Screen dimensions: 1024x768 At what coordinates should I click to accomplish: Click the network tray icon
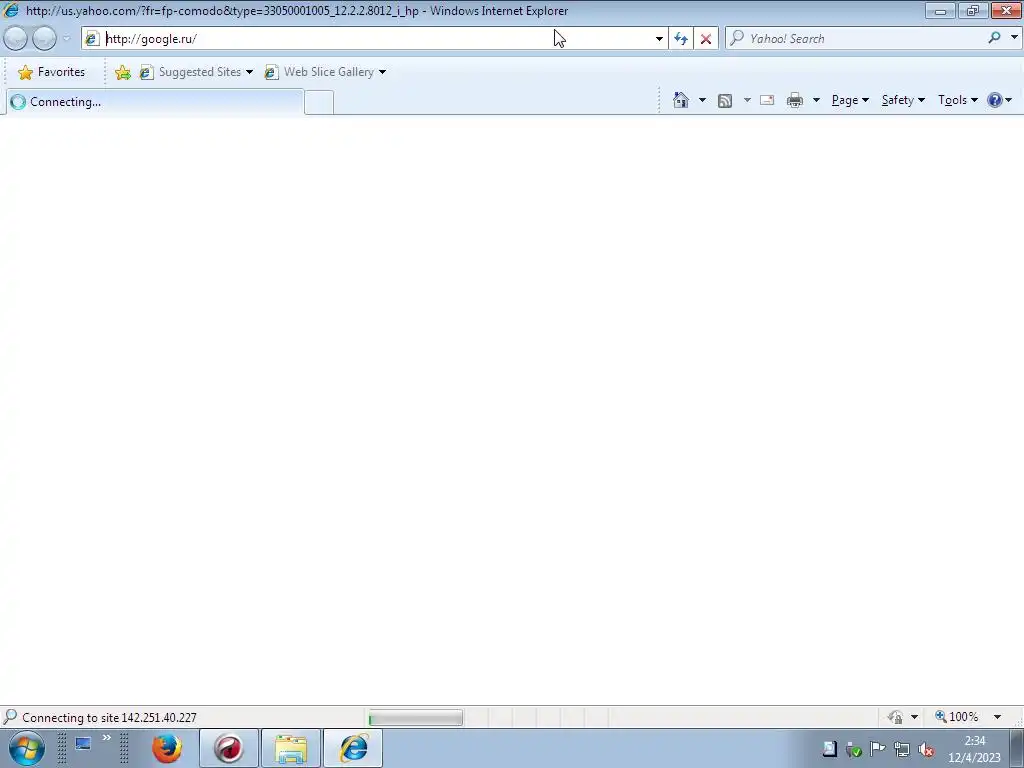pyautogui.click(x=902, y=750)
